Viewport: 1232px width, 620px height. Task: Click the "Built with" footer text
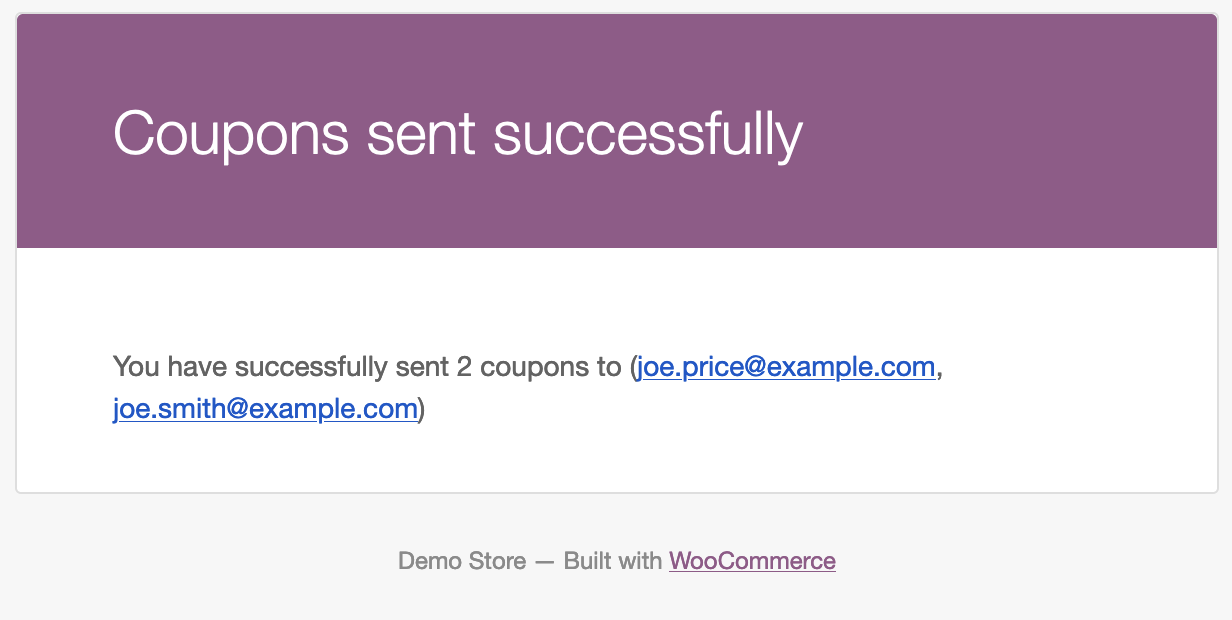(x=613, y=561)
